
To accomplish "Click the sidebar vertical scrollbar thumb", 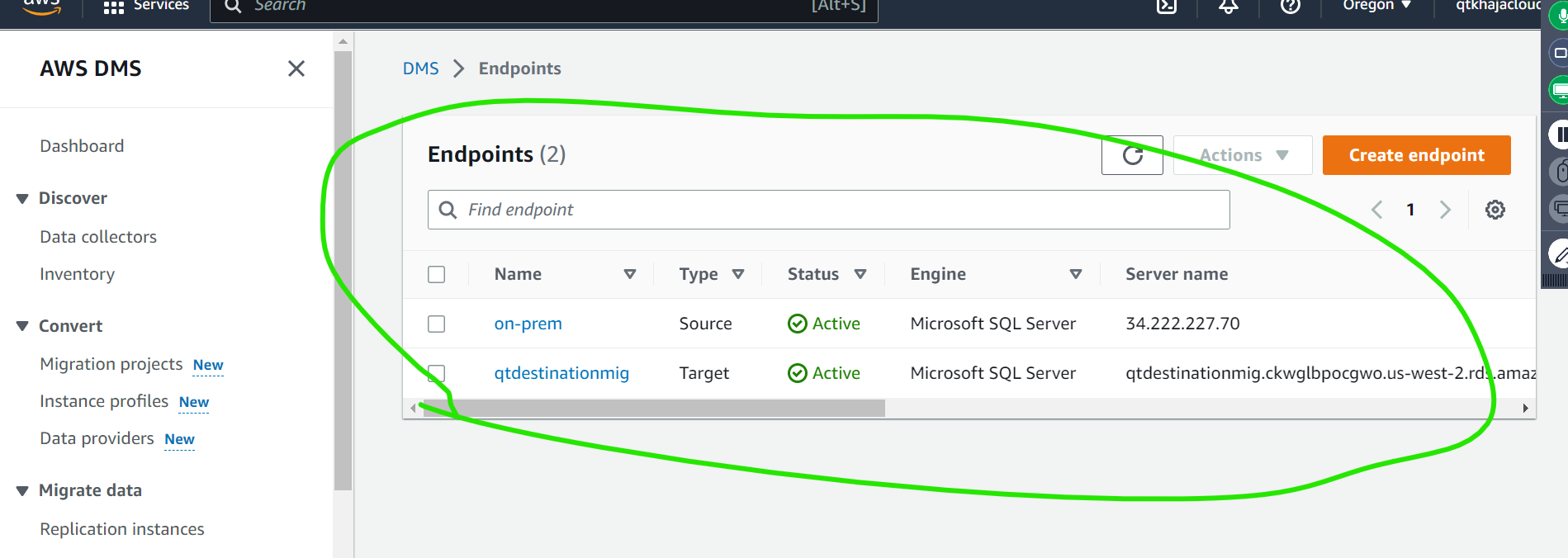I will (343, 271).
